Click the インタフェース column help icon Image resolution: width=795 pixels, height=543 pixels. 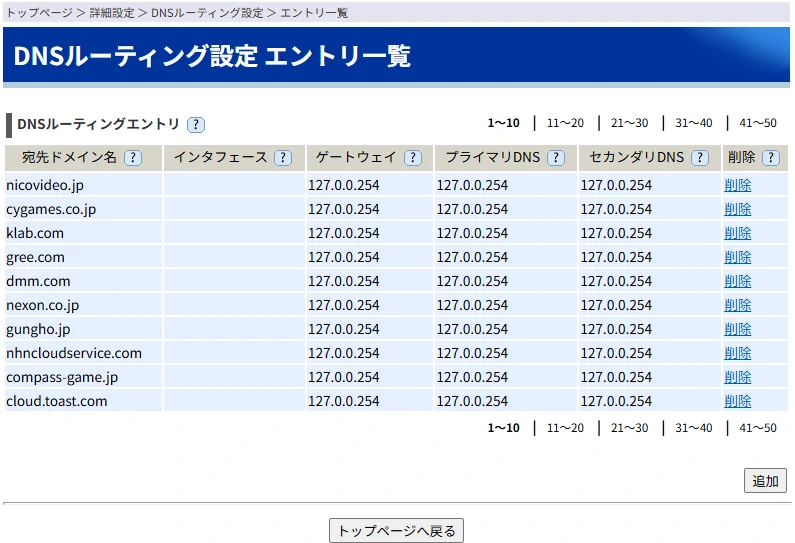point(283,158)
